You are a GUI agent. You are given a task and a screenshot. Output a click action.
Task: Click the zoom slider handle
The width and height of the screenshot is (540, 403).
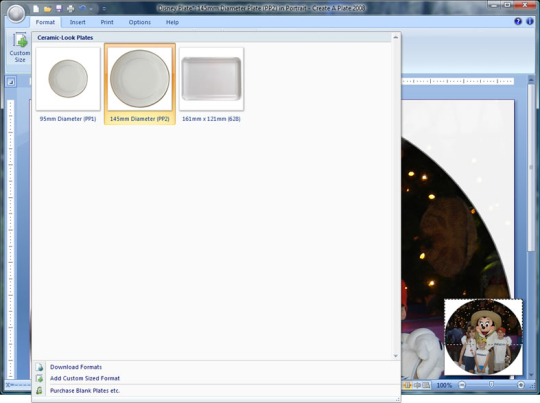(491, 384)
